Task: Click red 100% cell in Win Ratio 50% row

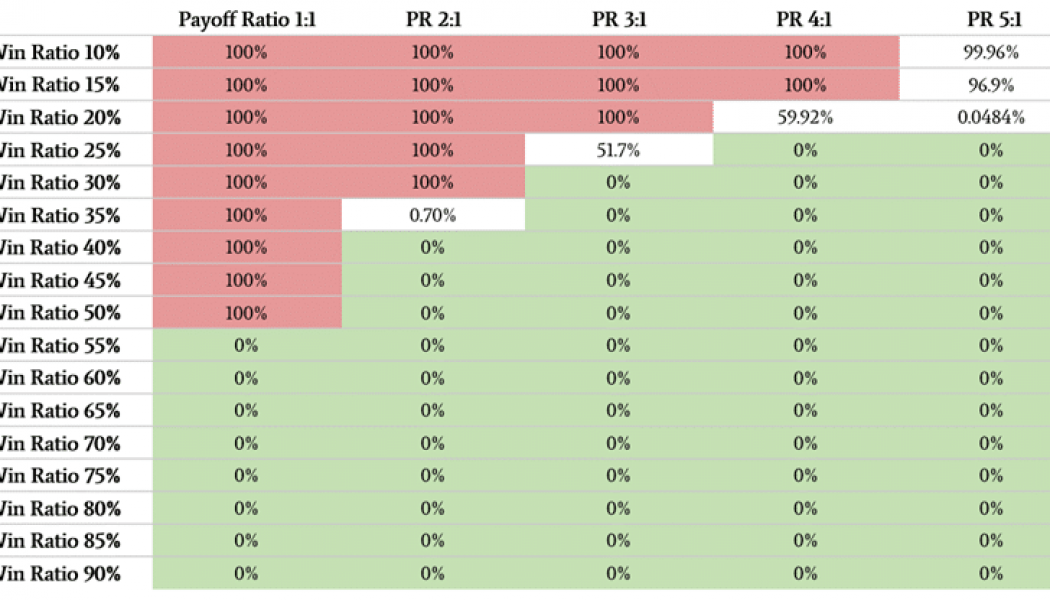Action: 247,313
